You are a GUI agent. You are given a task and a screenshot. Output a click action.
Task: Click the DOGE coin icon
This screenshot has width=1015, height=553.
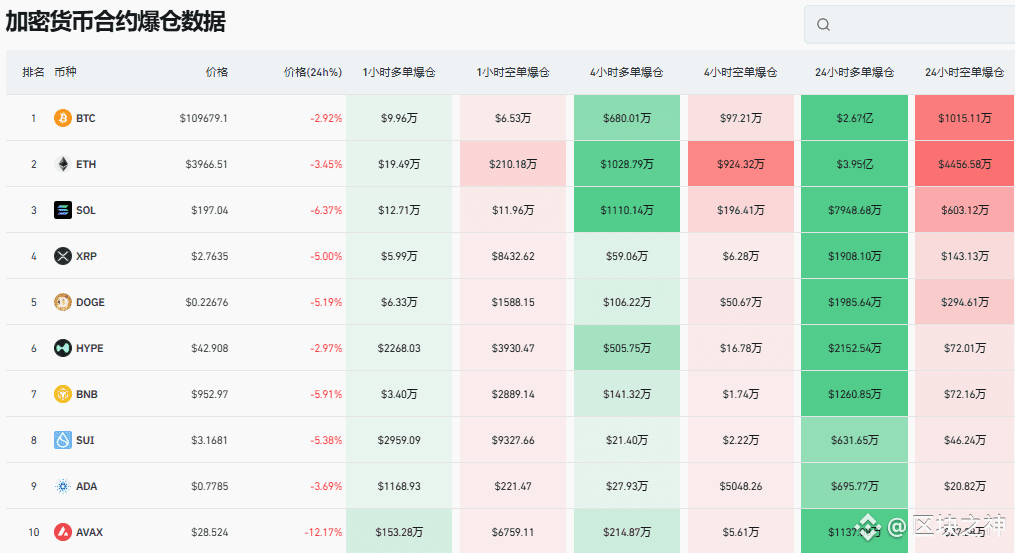pyautogui.click(x=63, y=302)
